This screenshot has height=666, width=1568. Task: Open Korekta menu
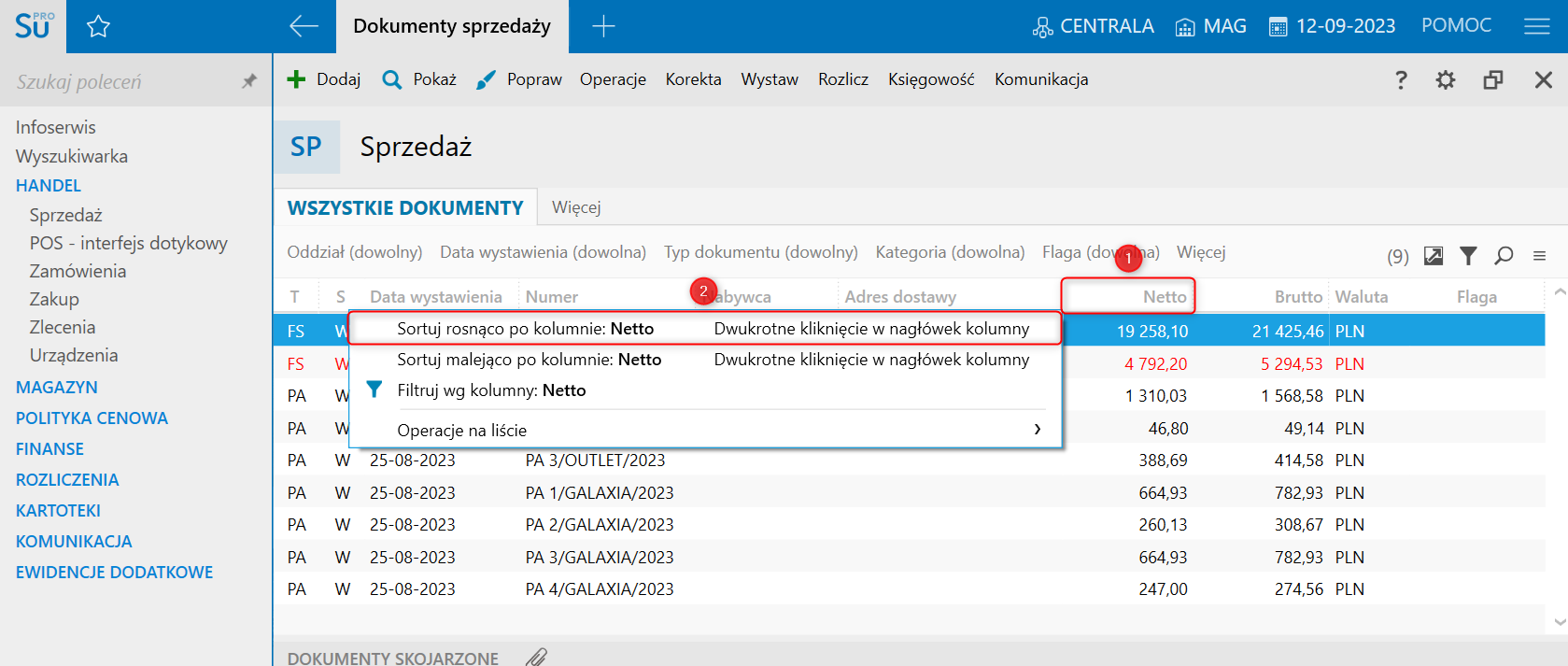point(693,79)
